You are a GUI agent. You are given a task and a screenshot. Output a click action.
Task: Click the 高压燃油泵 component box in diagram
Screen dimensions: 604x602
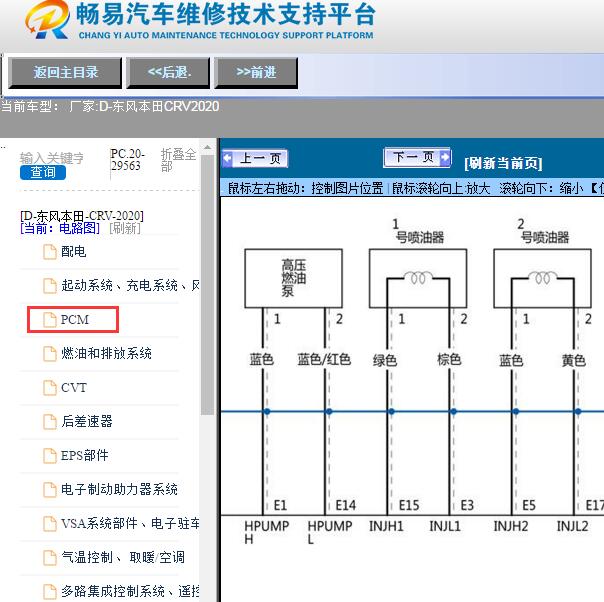pyautogui.click(x=294, y=278)
